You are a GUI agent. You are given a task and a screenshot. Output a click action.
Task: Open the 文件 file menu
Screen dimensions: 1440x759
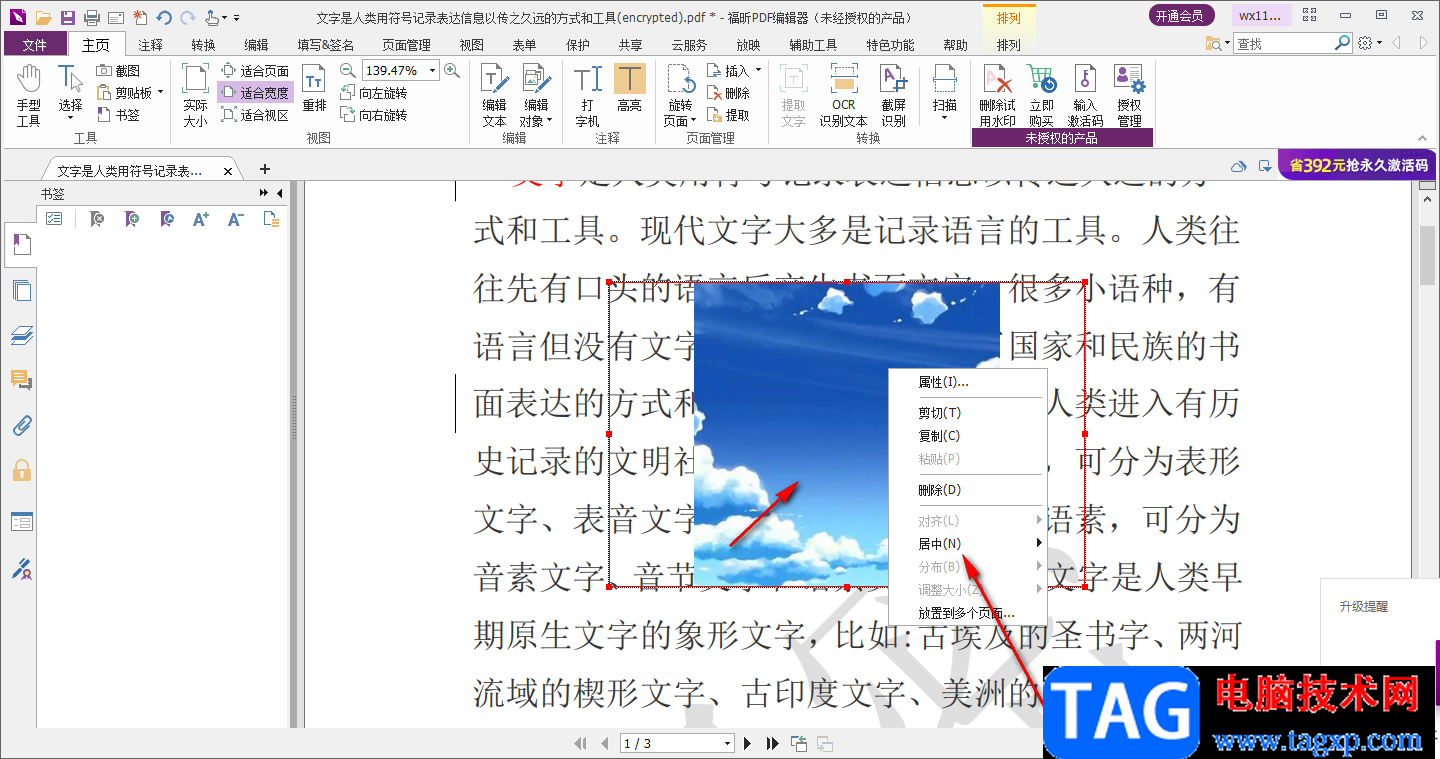click(35, 45)
